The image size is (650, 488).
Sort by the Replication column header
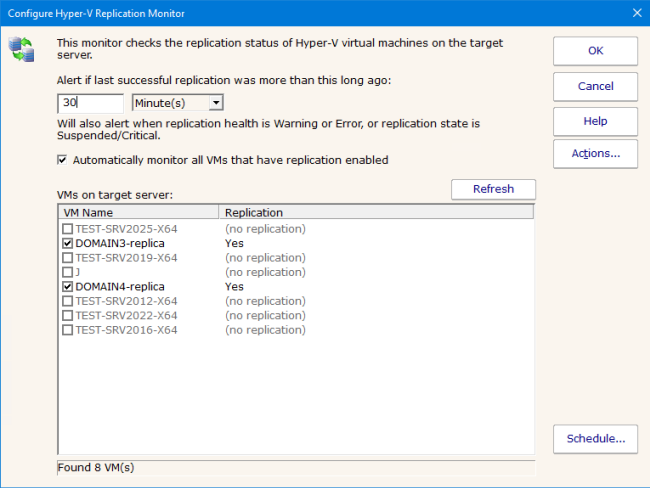point(375,212)
